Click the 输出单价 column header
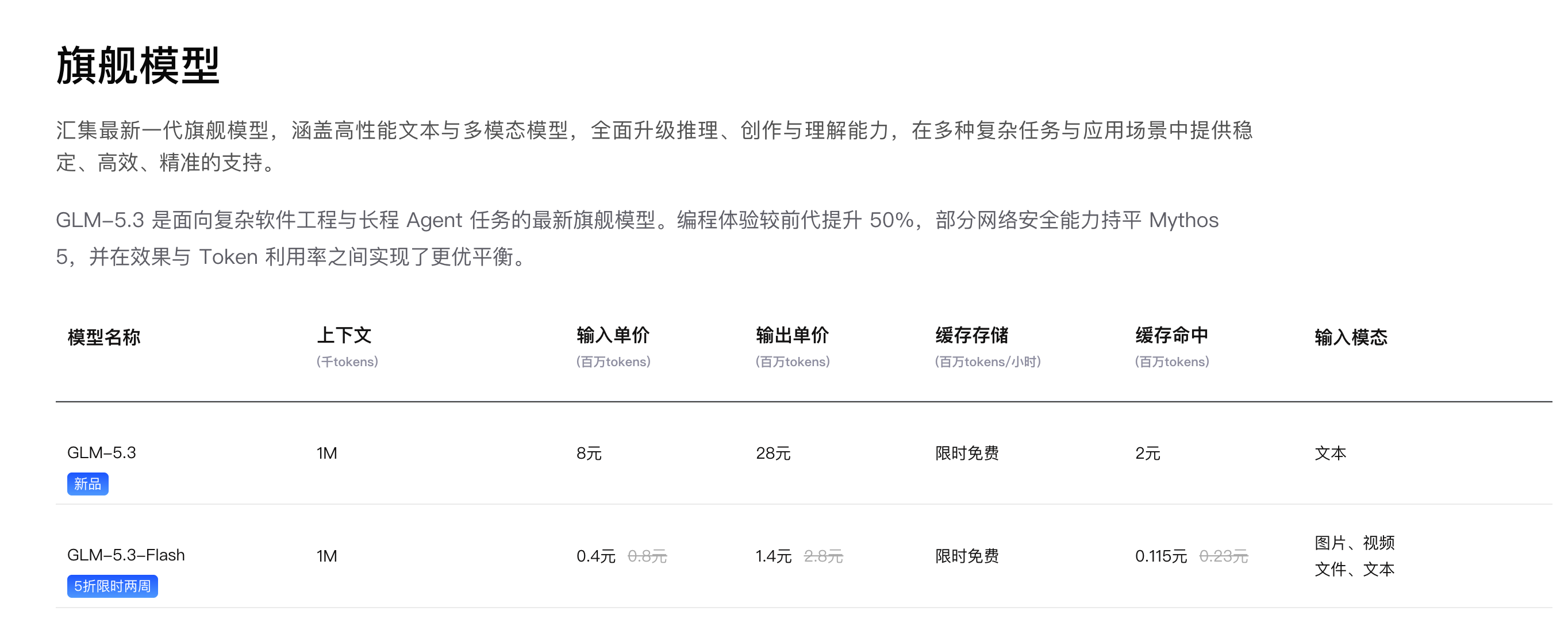Image resolution: width=1568 pixels, height=630 pixels. point(793,335)
